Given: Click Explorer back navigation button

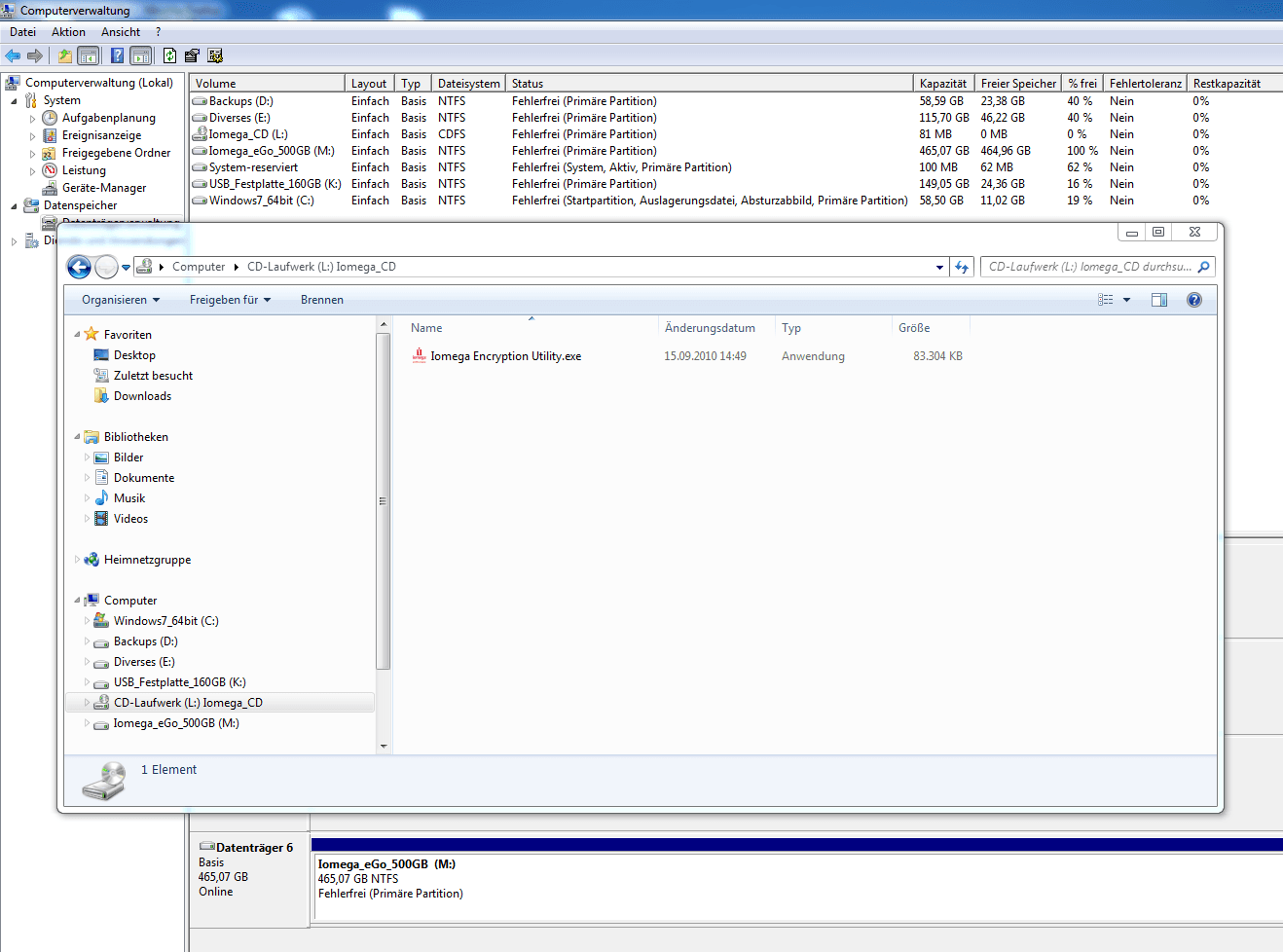Looking at the screenshot, I should 80,267.
